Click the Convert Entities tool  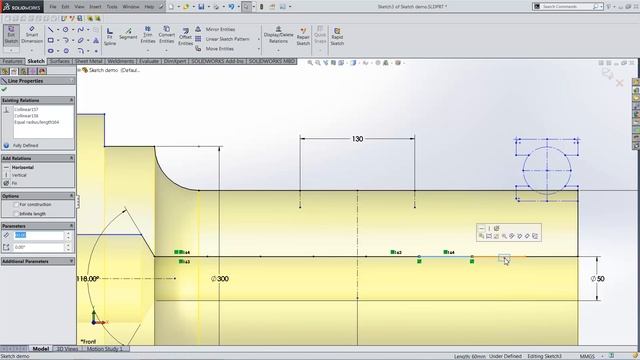point(167,35)
